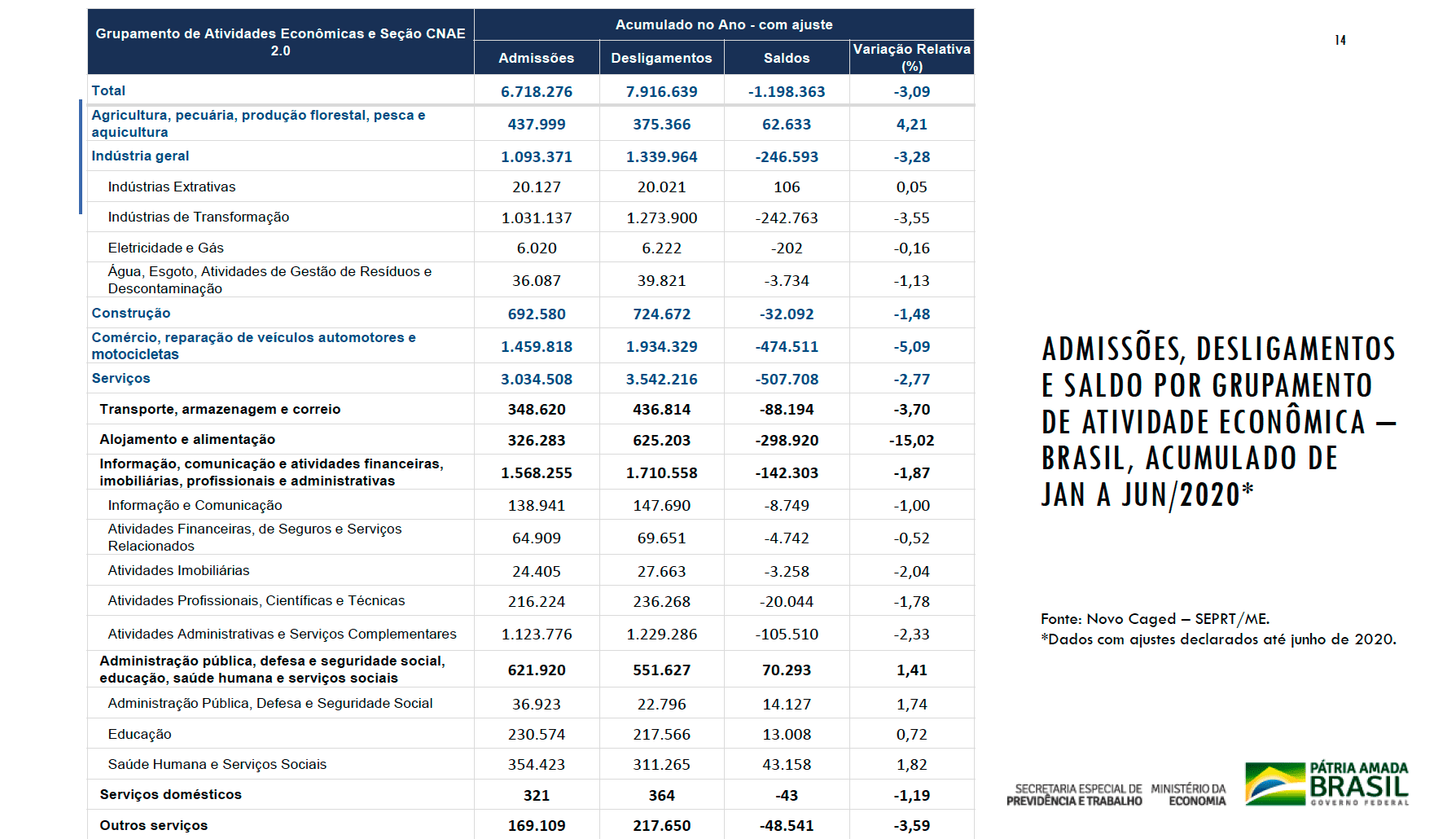The image size is (1456, 839).
Task: Click the "Fonte: Novo Caged – SEPRT/ME." source line
Action: click(x=1155, y=619)
